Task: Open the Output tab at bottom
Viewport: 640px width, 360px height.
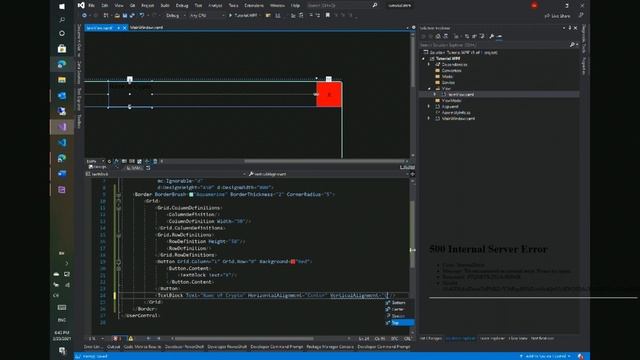Action: pyautogui.click(x=113, y=347)
